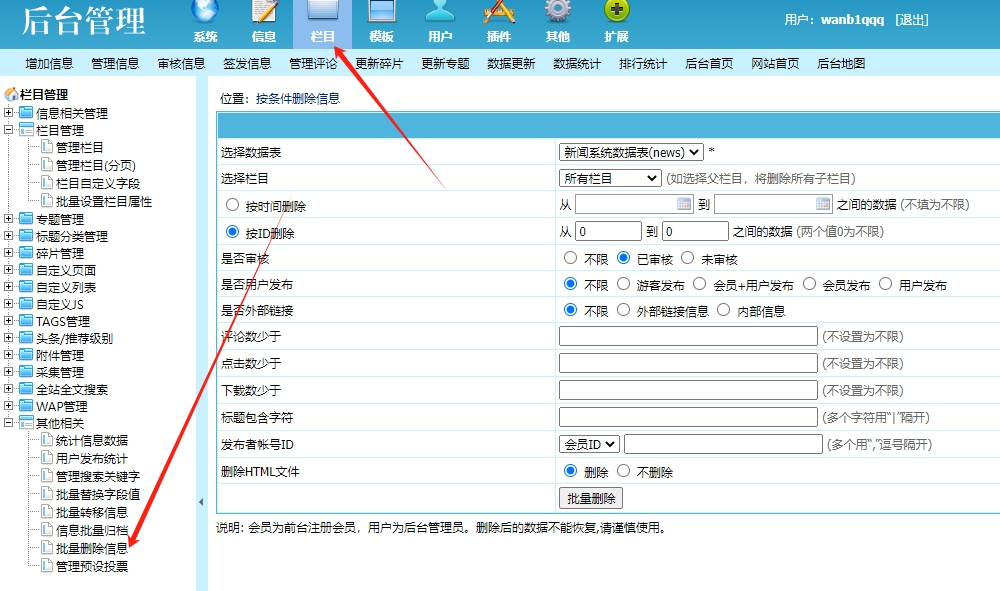Open the 新闻系统数据表(news) dropdown

pos(631,152)
